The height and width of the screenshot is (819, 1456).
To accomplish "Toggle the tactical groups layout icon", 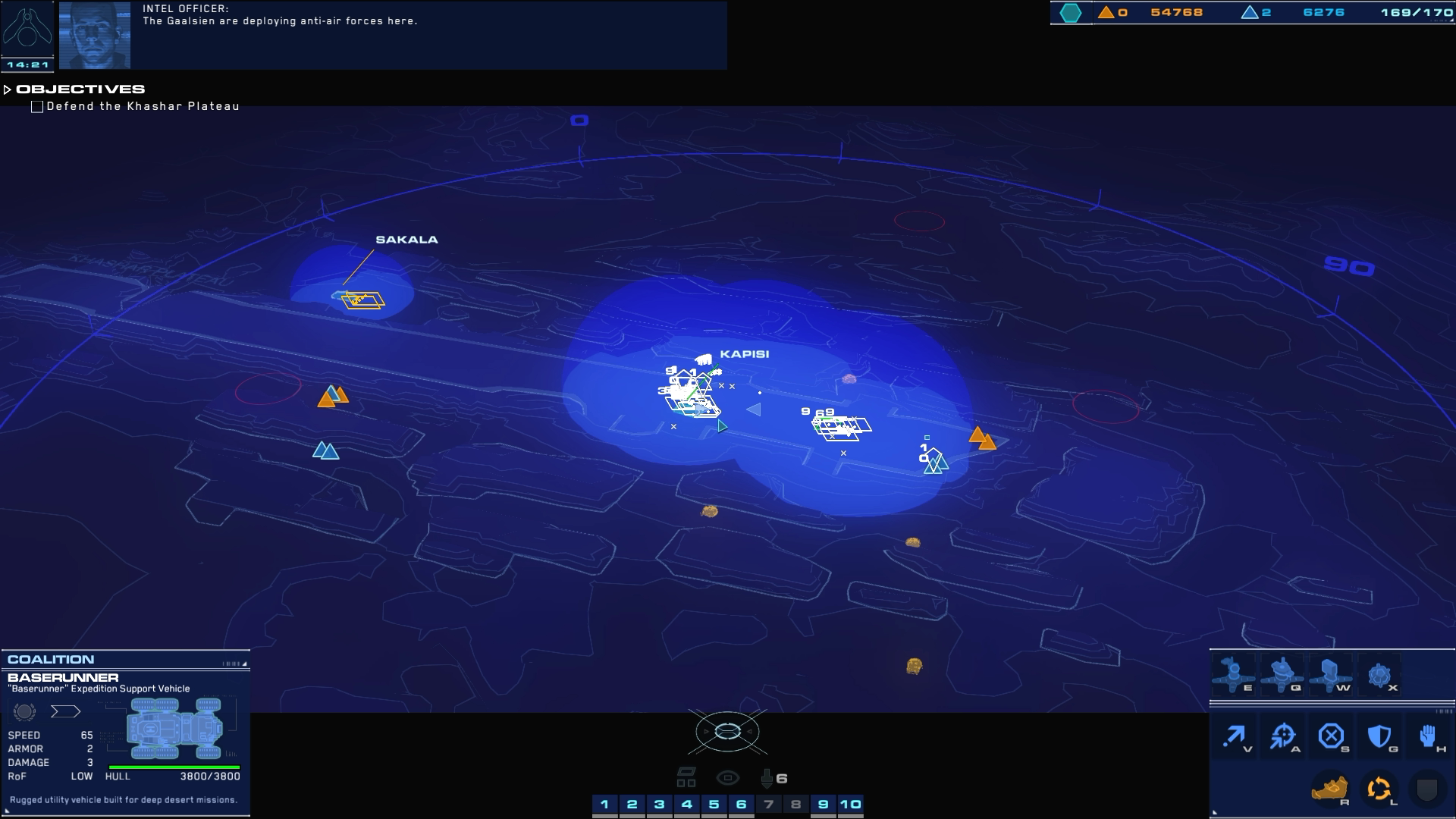I will click(686, 777).
